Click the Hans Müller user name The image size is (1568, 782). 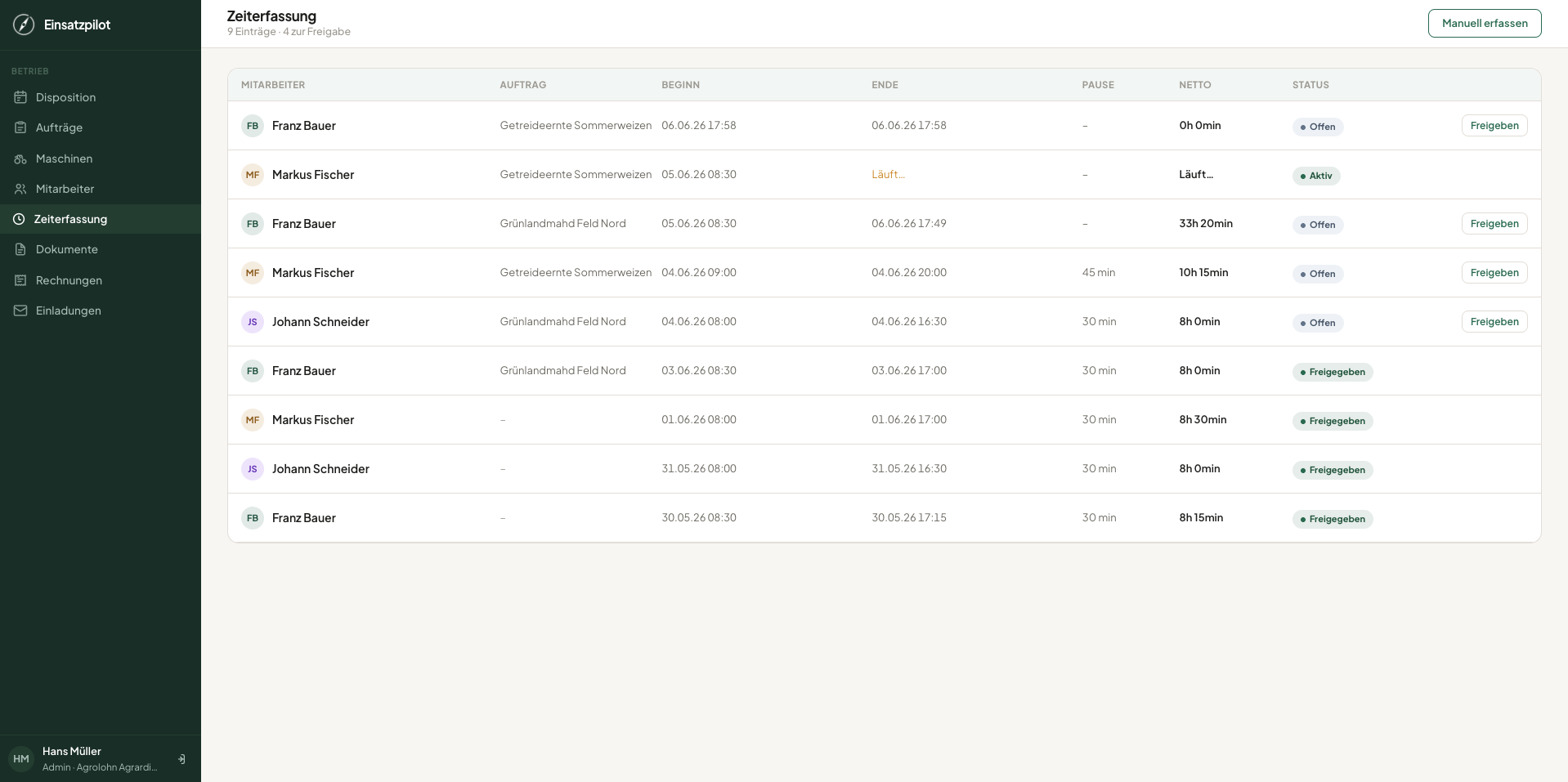coord(72,751)
